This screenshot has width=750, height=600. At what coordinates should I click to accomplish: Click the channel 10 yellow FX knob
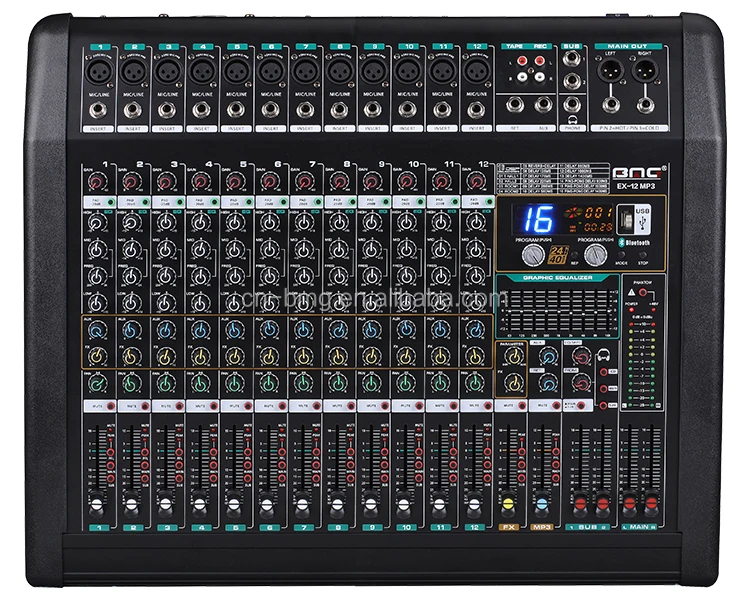coord(407,356)
